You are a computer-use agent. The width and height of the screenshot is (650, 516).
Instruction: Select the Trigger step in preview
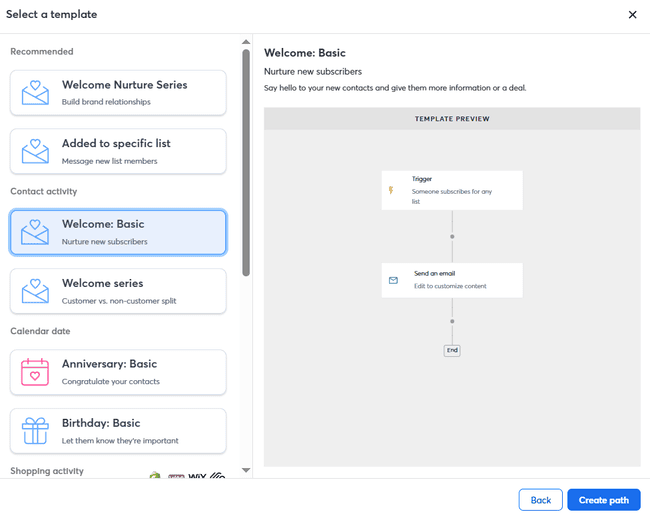tap(452, 190)
